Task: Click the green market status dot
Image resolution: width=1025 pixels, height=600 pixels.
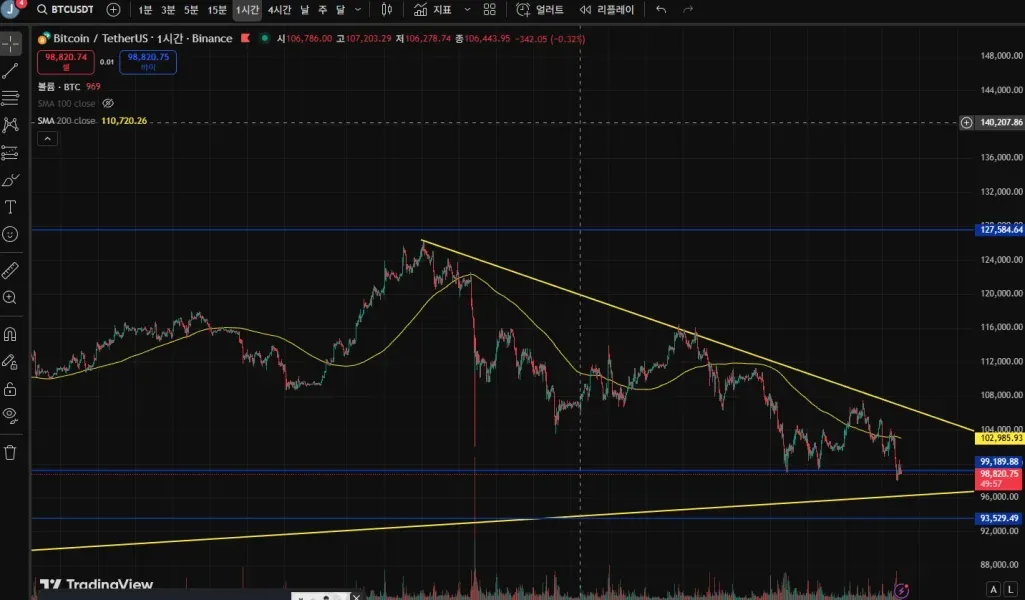Action: tap(265, 38)
